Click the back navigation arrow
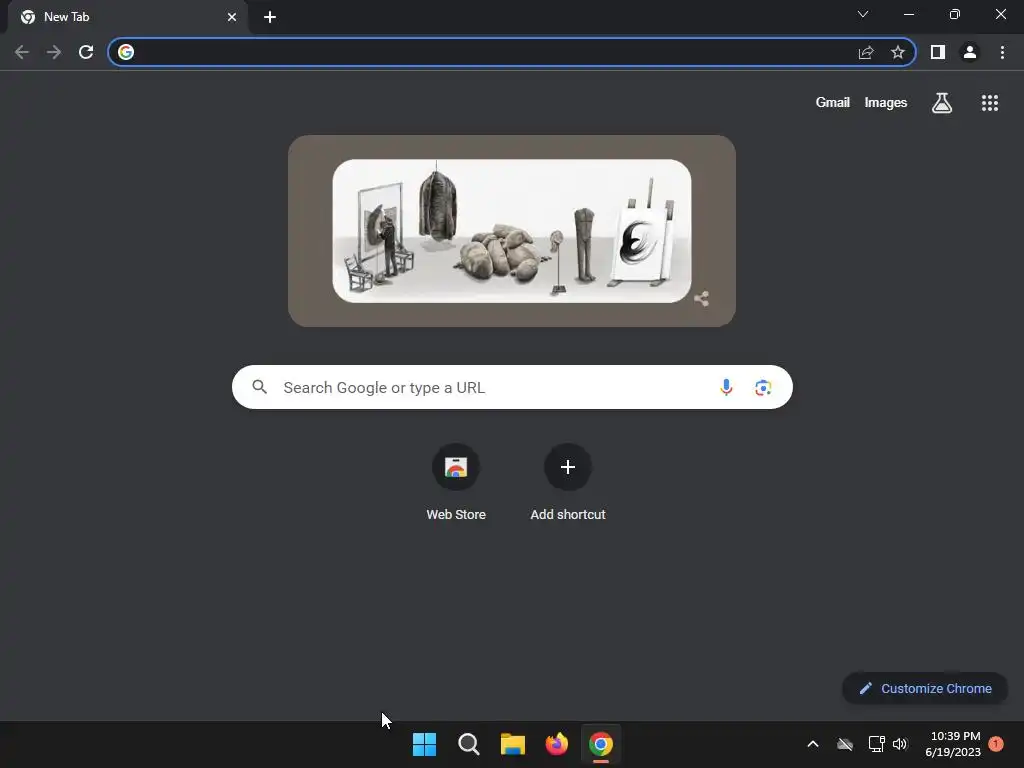The image size is (1024, 768). (22, 52)
